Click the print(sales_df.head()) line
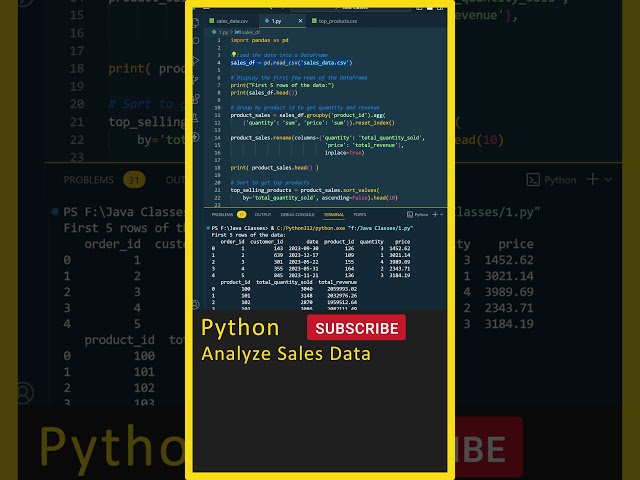640x480 pixels. tap(264, 93)
